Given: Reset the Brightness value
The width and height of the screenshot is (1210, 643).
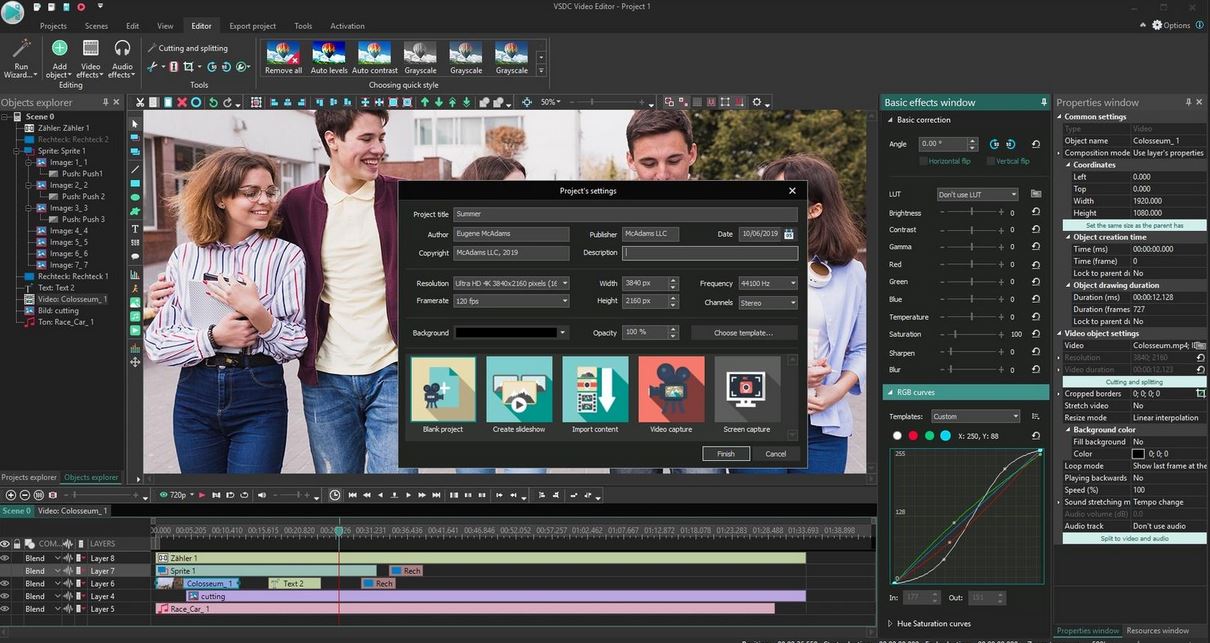Looking at the screenshot, I should click(x=1035, y=213).
